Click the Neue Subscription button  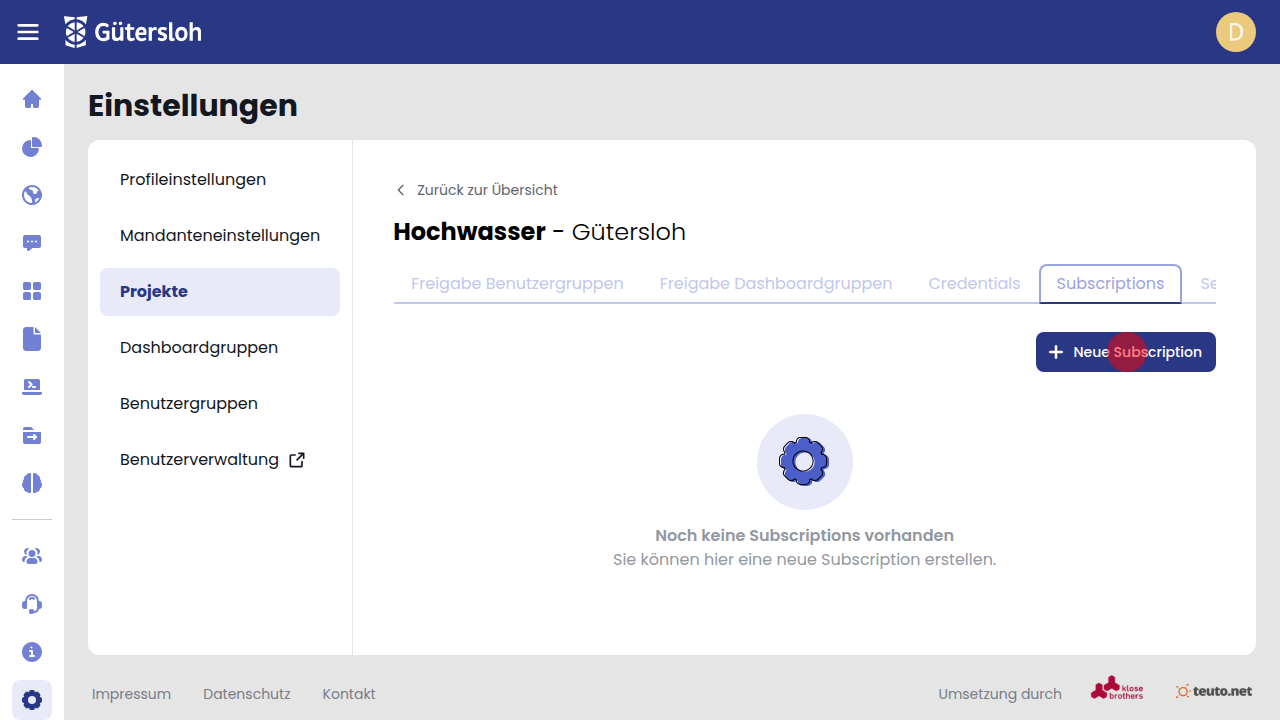point(1125,352)
